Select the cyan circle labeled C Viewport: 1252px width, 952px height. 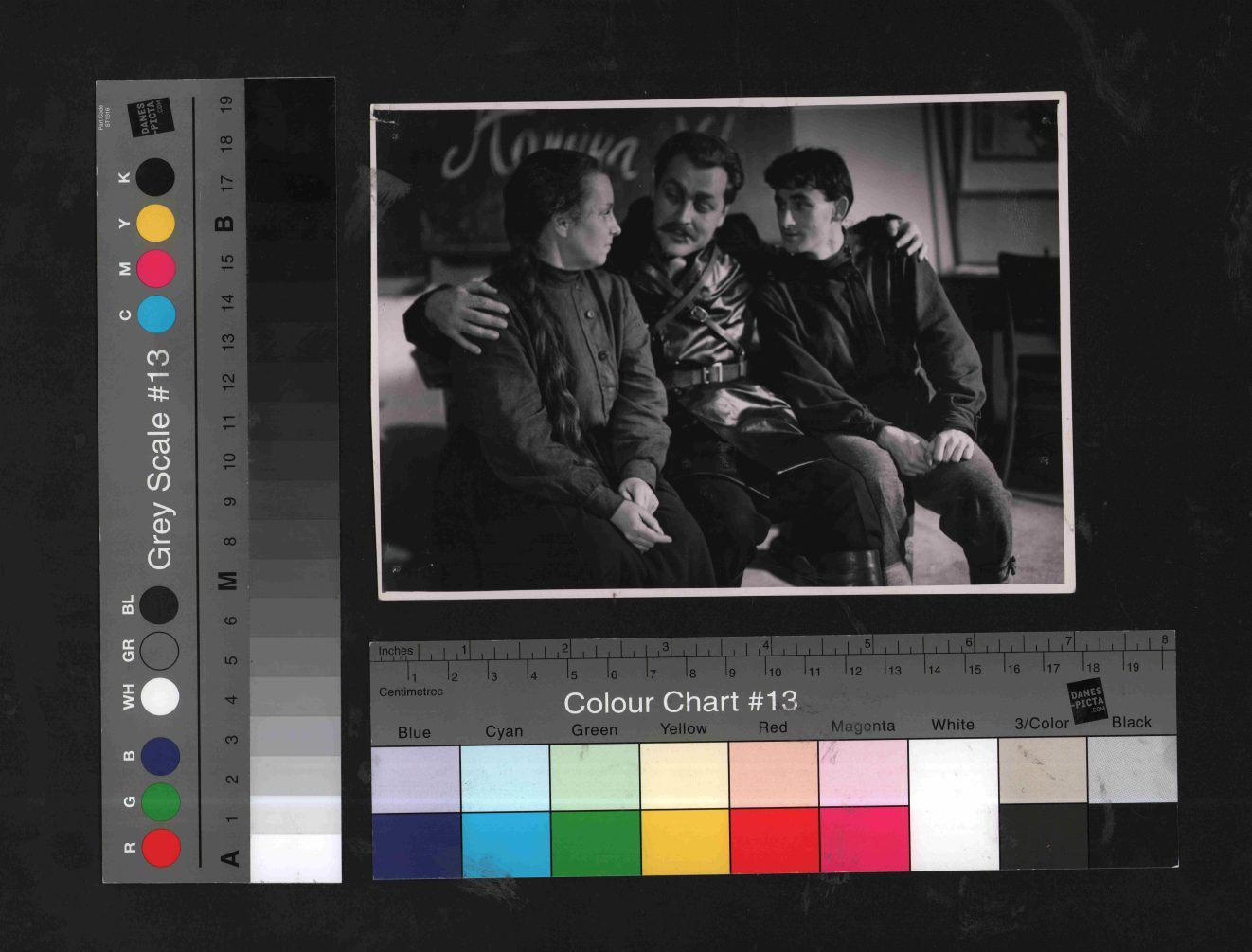pos(155,314)
